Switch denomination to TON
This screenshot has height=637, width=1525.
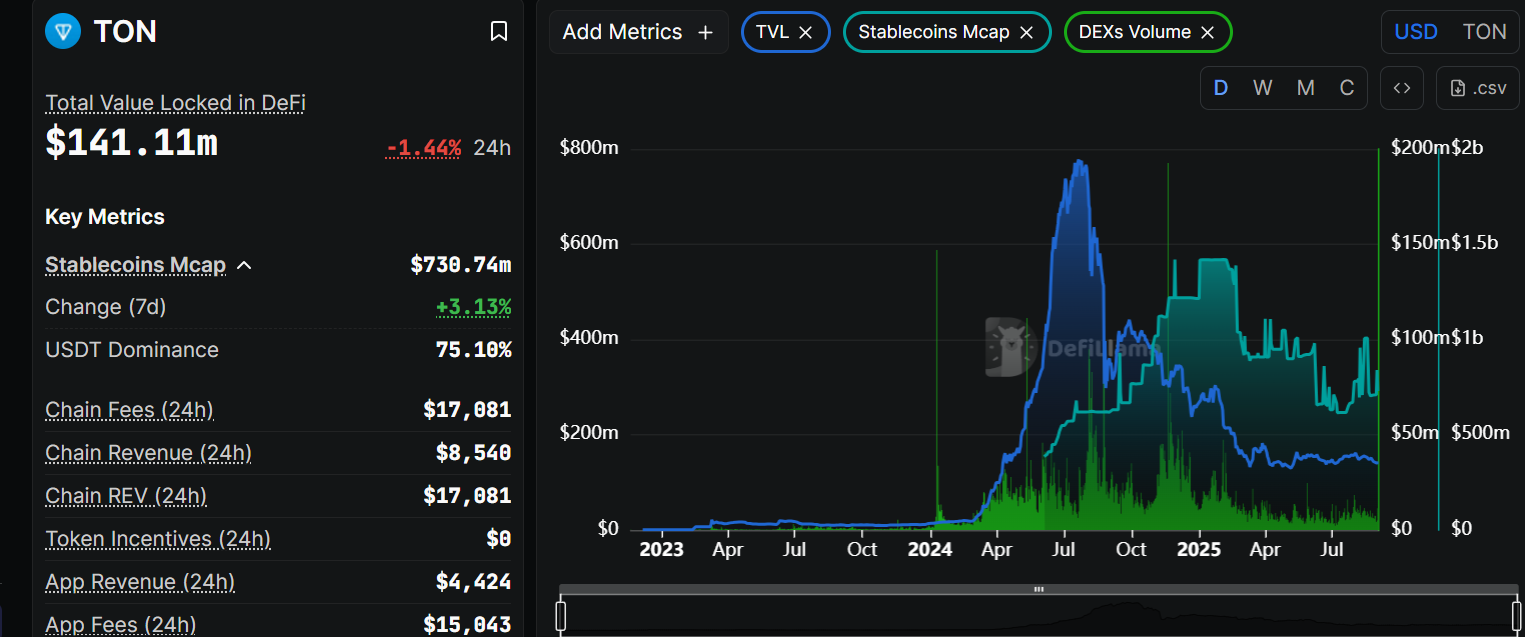tap(1484, 32)
